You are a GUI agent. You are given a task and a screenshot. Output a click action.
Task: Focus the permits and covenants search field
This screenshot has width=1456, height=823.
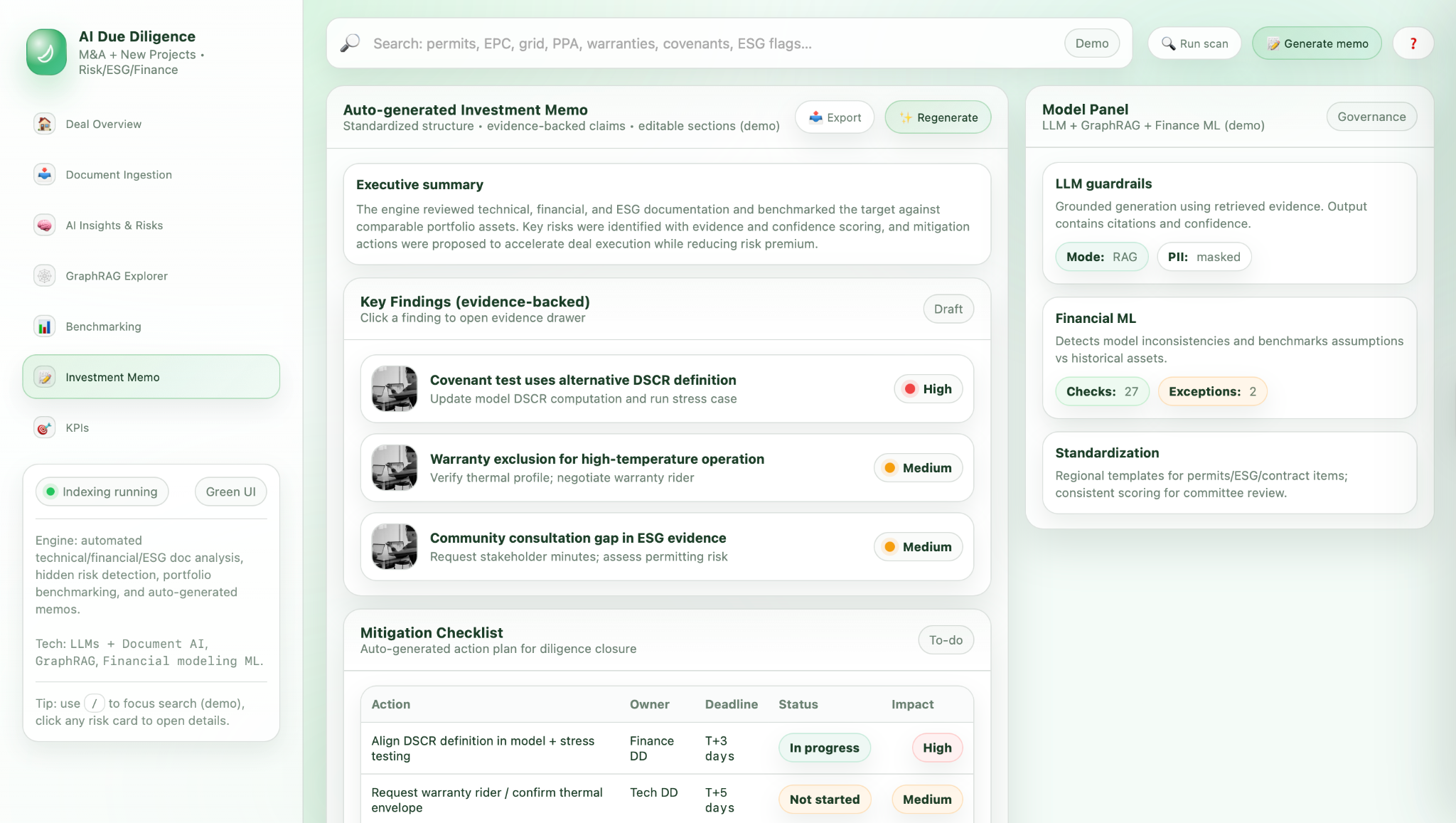(x=711, y=43)
